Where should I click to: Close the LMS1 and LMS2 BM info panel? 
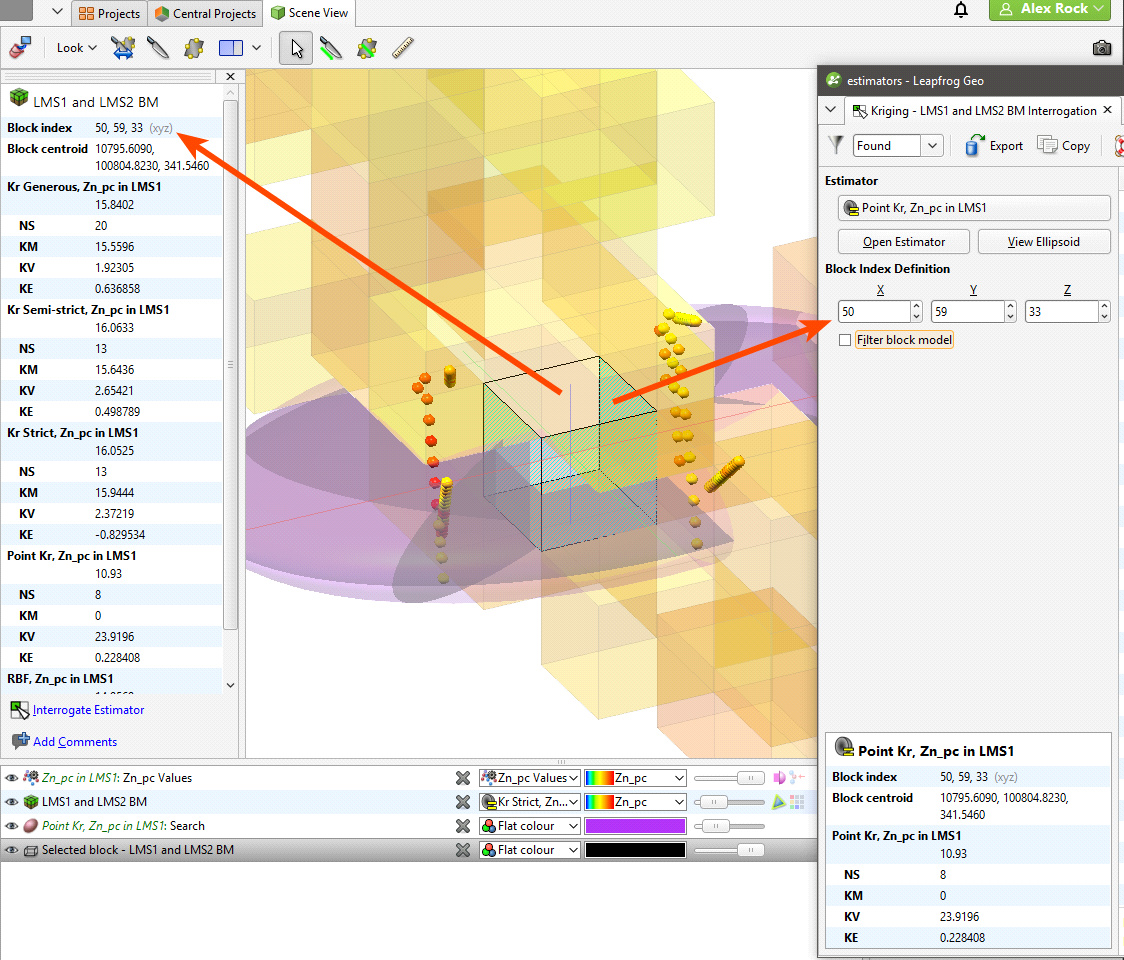pyautogui.click(x=230, y=77)
